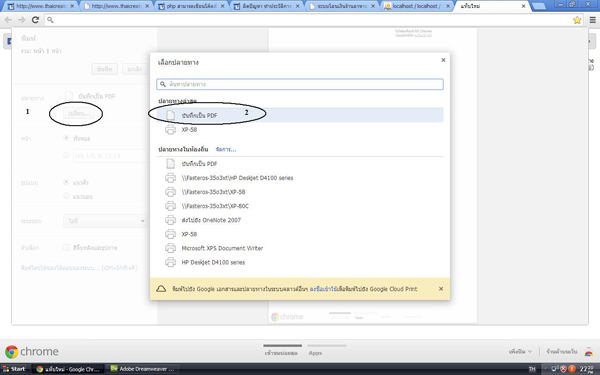The height and width of the screenshot is (375, 600).
Task: Click the orange shield tray icon
Action: (x=571, y=369)
